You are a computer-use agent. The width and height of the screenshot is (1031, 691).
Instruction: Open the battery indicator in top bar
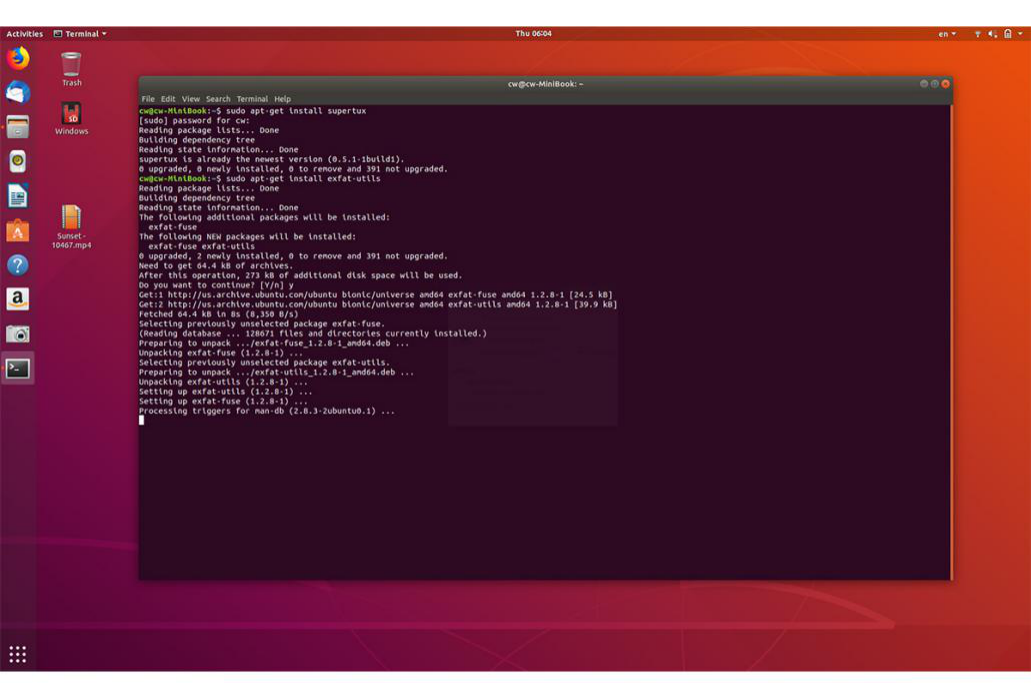(1007, 34)
